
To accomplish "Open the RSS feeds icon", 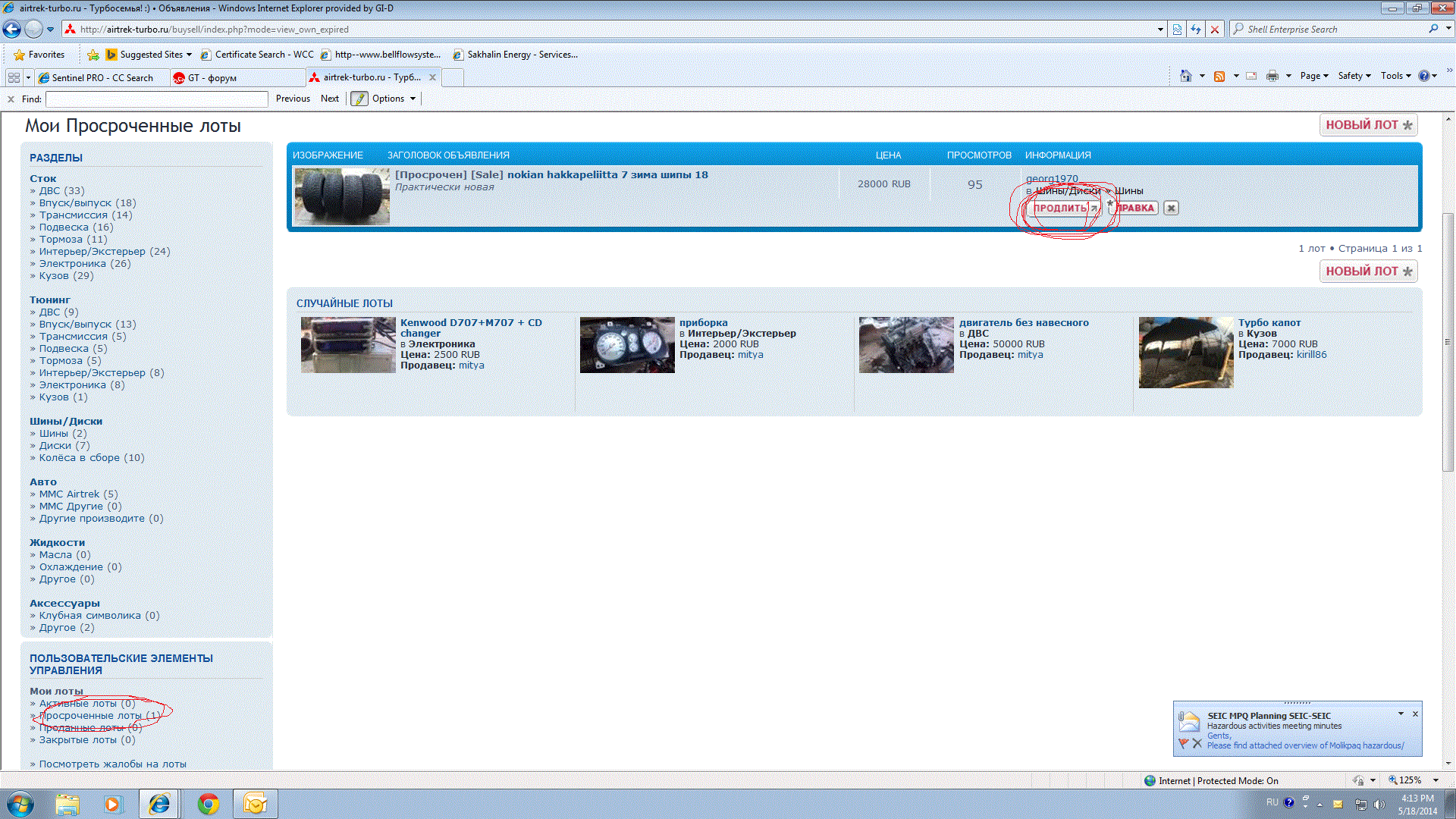I will pos(1219,76).
